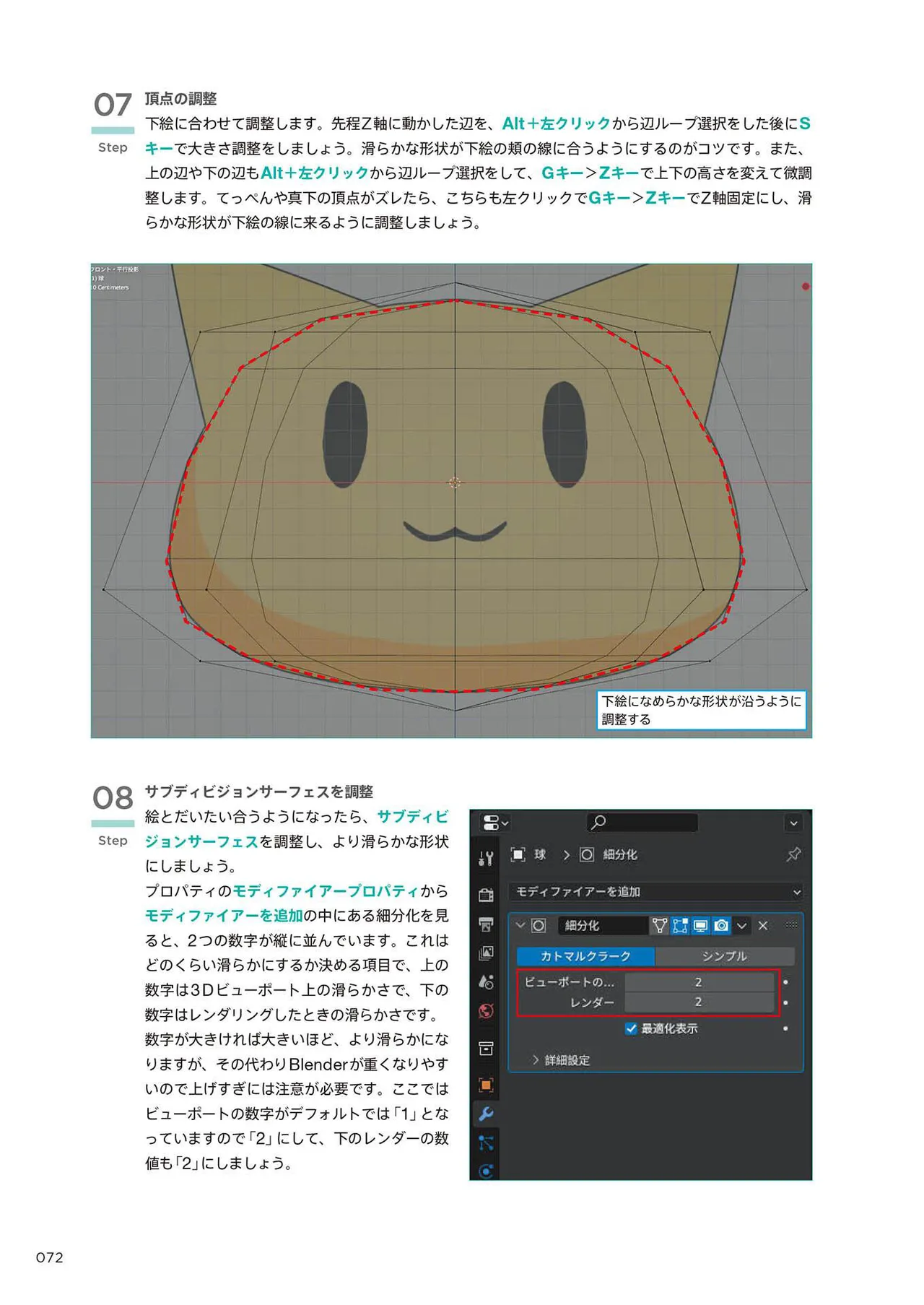Open the editor type dropdown
This screenshot has width=924, height=1305.
(x=494, y=823)
